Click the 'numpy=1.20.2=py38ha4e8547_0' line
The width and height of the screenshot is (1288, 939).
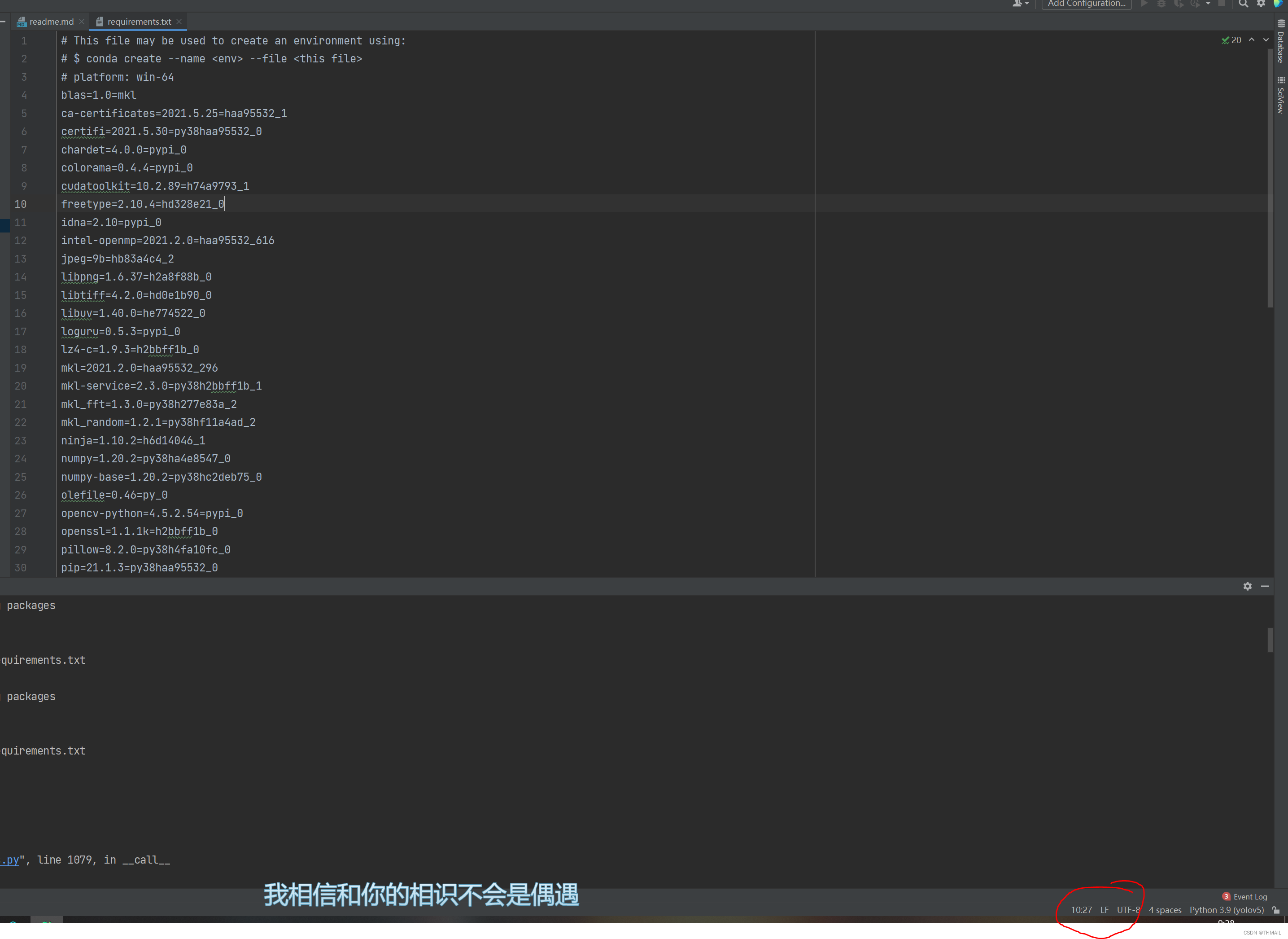[x=146, y=459]
